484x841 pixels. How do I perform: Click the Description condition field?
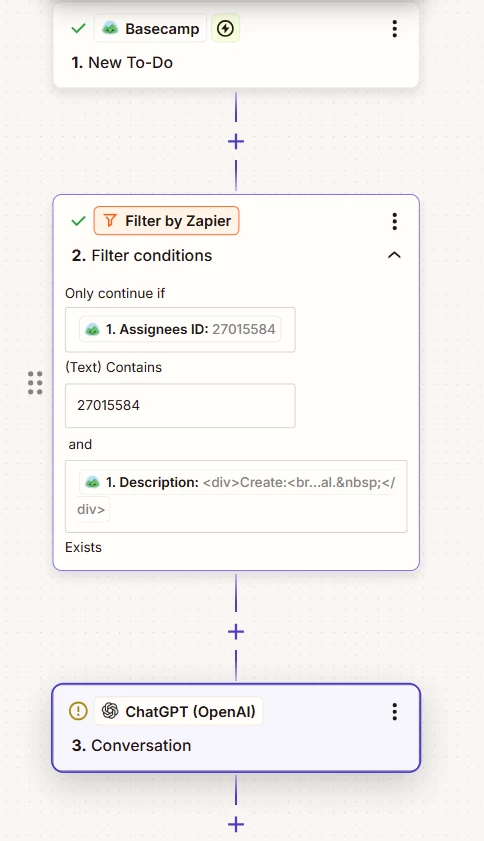(236, 496)
